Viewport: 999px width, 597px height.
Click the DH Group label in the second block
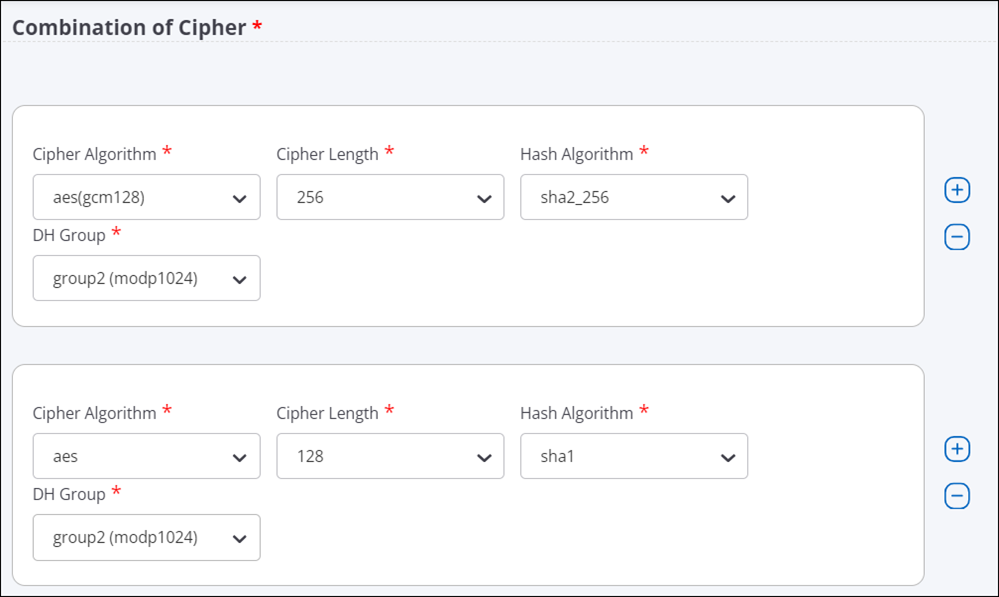69,494
